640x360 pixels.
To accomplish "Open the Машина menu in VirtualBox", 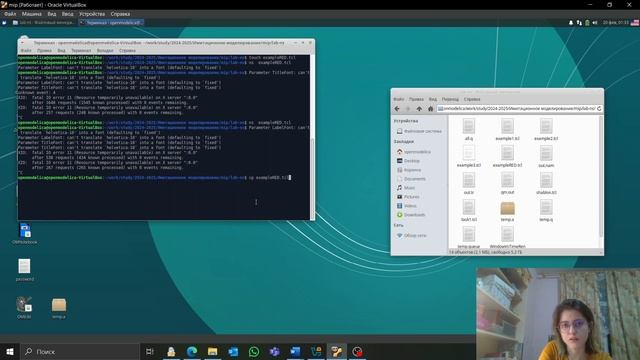I will [32, 14].
